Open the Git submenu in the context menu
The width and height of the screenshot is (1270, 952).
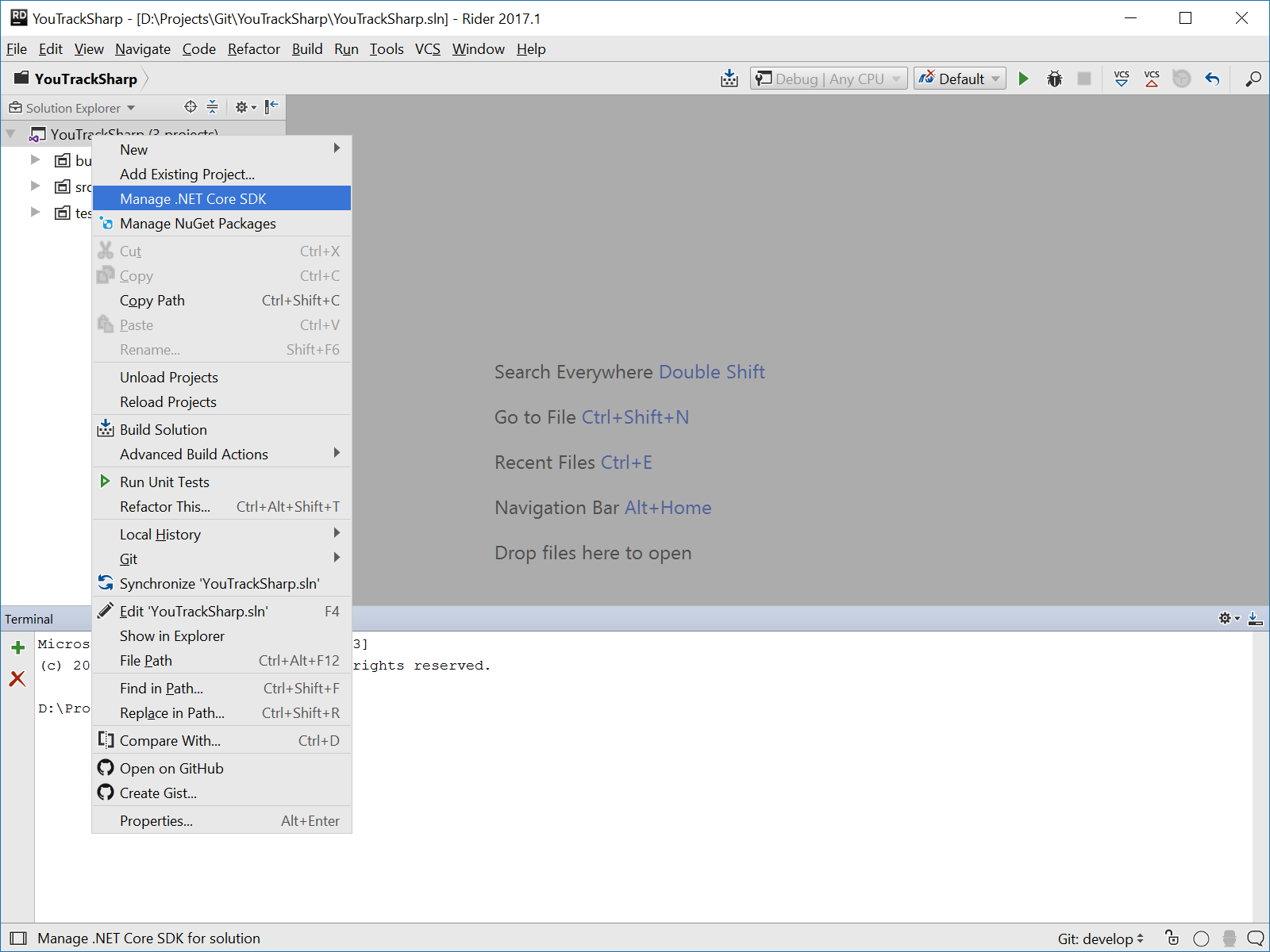(x=222, y=559)
